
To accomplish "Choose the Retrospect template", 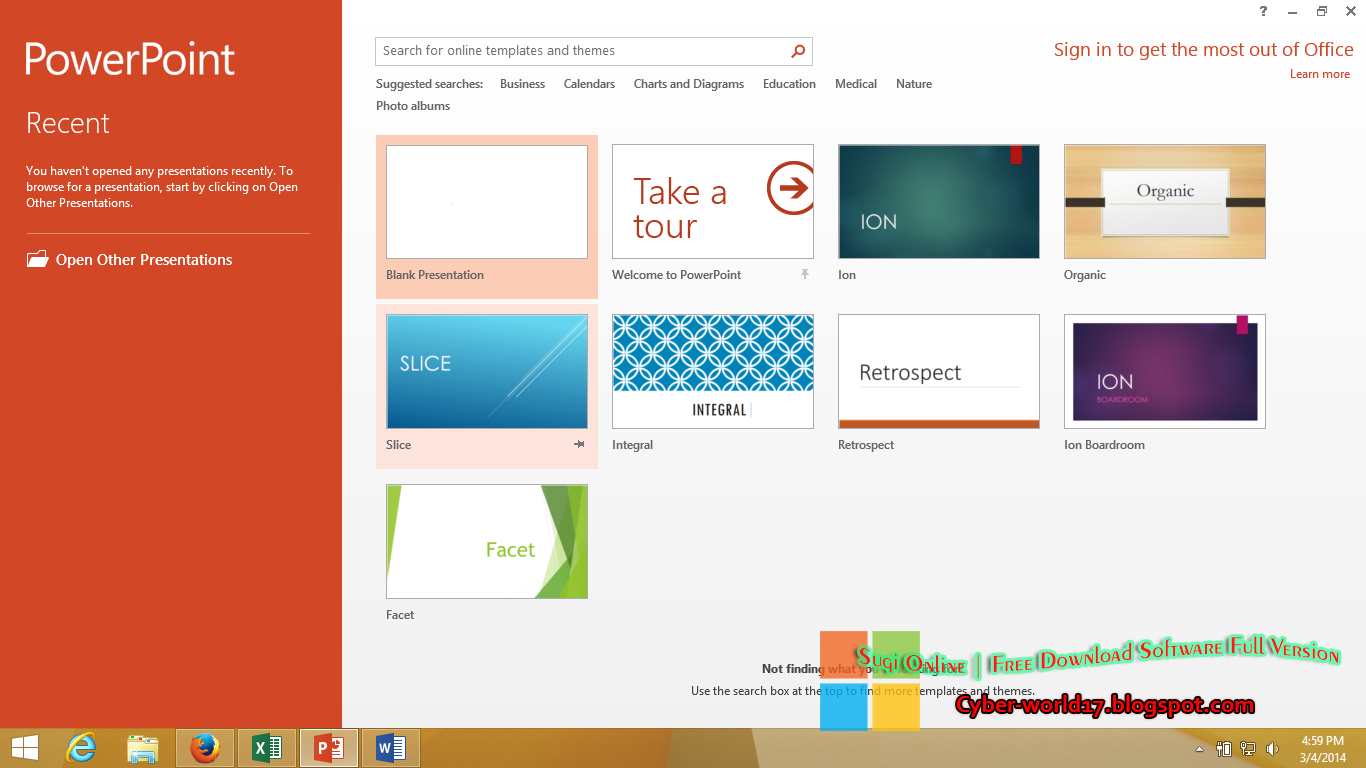I will pyautogui.click(x=939, y=372).
